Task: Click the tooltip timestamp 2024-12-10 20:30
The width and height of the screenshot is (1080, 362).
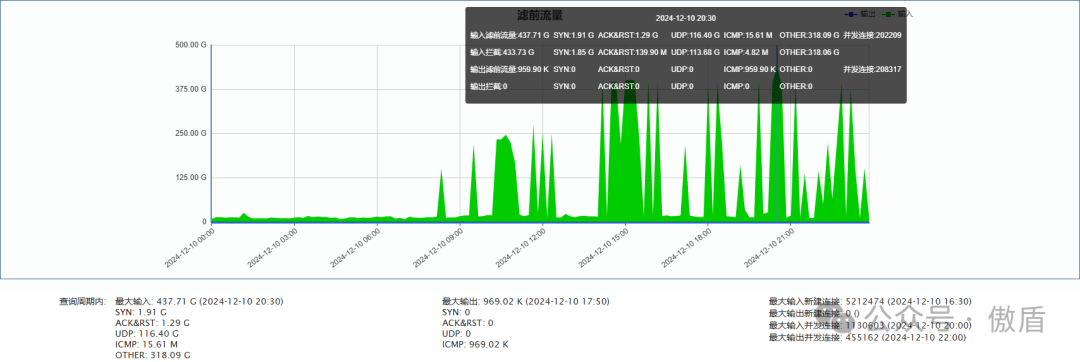Action: tap(685, 19)
